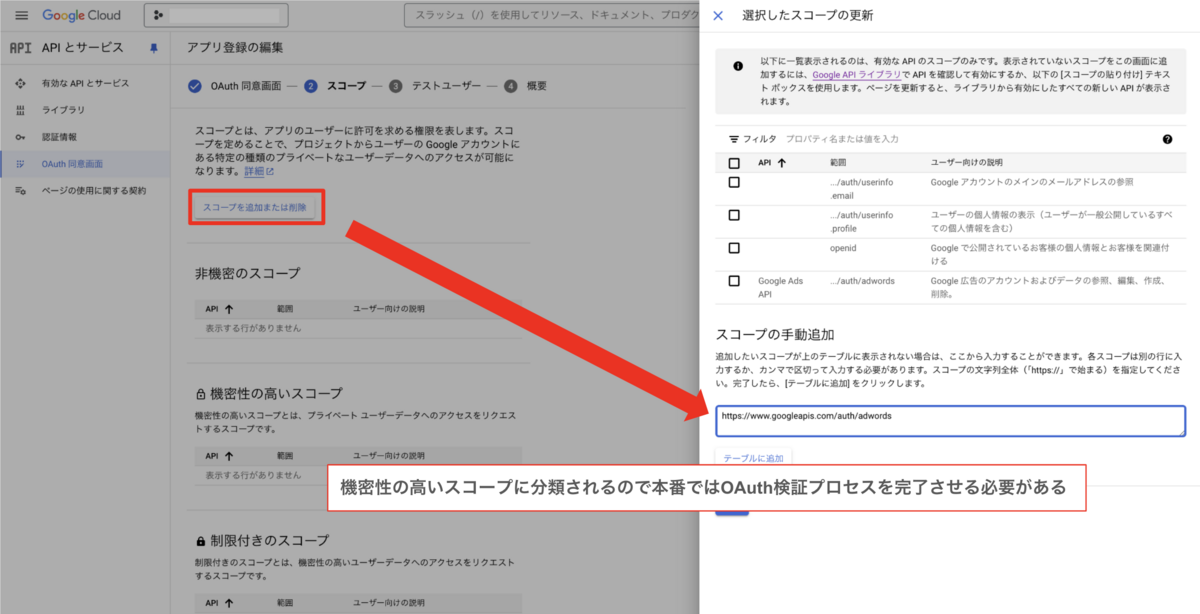Image resolution: width=1200 pixels, height=614 pixels.
Task: Check the openid scope checkbox
Action: 734,247
